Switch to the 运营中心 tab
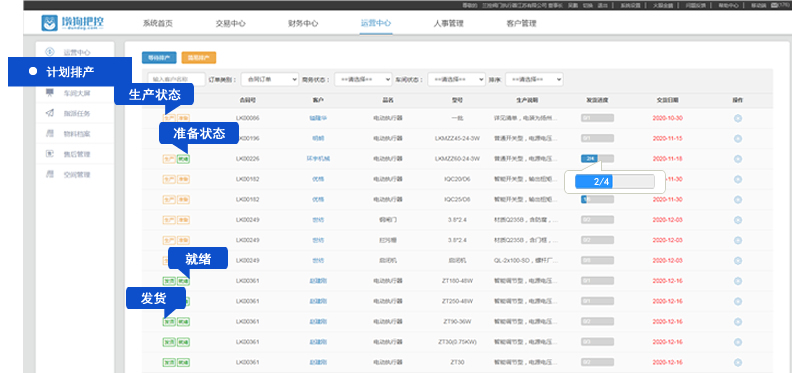810x373 pixels. 376,23
